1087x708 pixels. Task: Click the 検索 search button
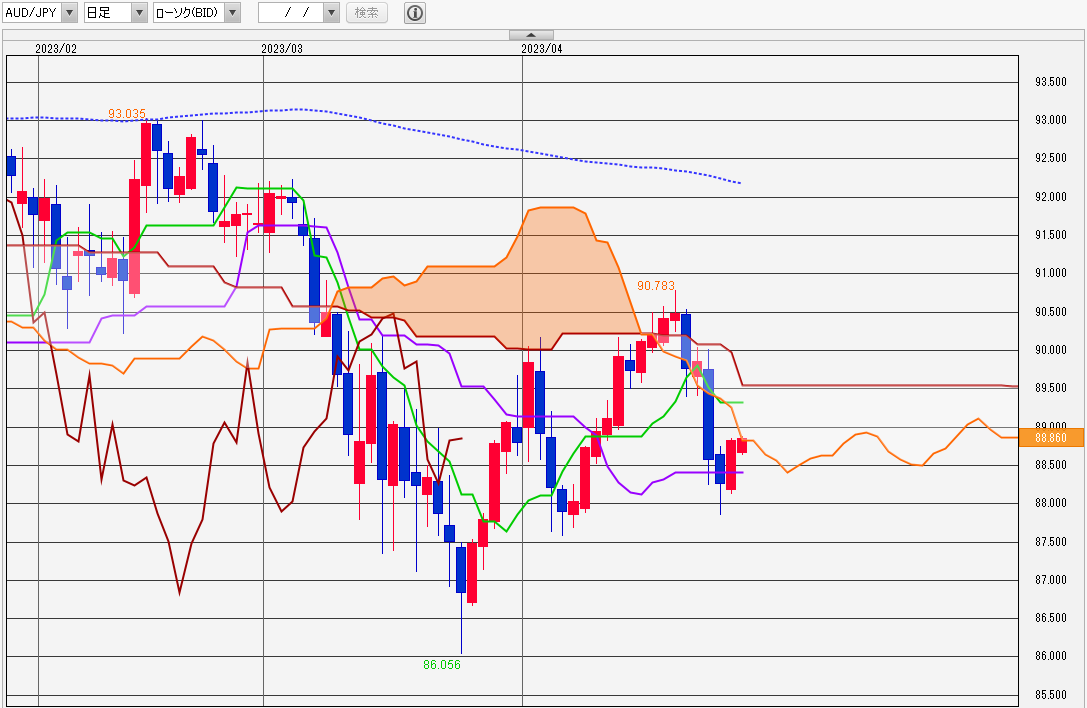367,12
